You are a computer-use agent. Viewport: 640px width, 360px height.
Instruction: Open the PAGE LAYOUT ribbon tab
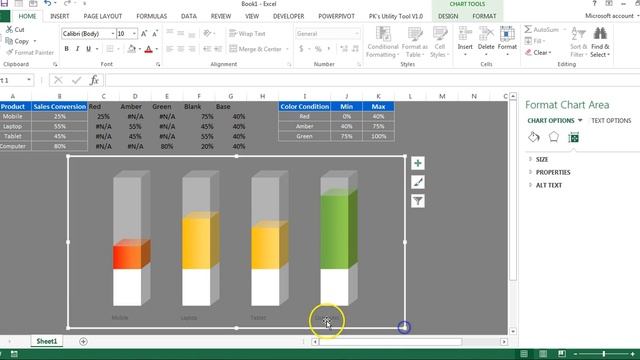pyautogui.click(x=102, y=16)
